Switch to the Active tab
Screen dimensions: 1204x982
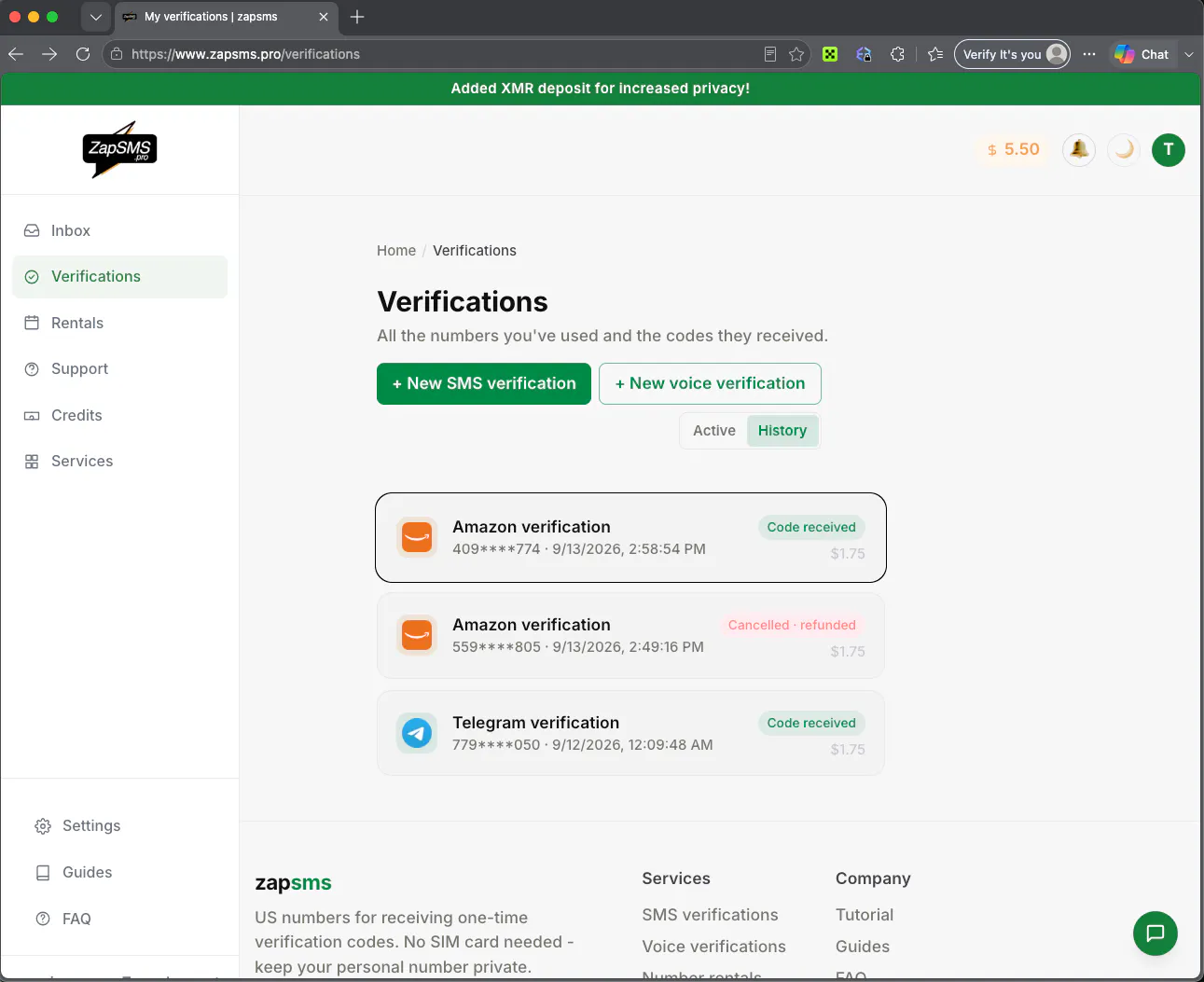[714, 431]
